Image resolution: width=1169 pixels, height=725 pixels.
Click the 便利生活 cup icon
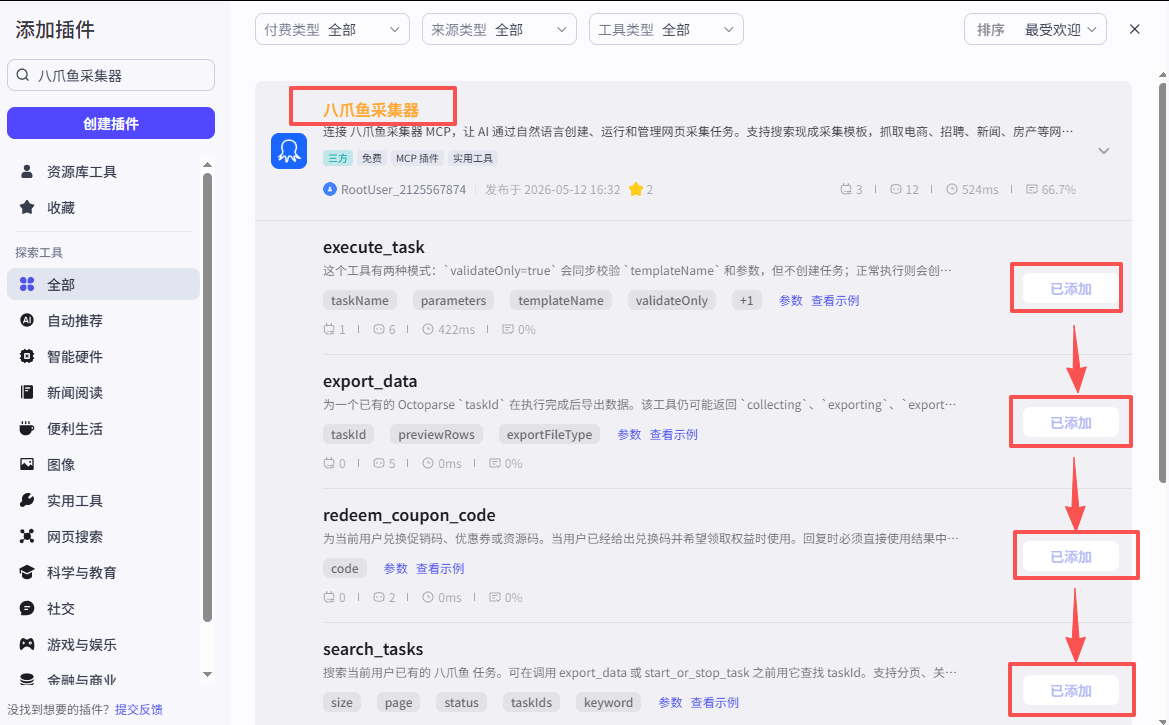[x=27, y=428]
